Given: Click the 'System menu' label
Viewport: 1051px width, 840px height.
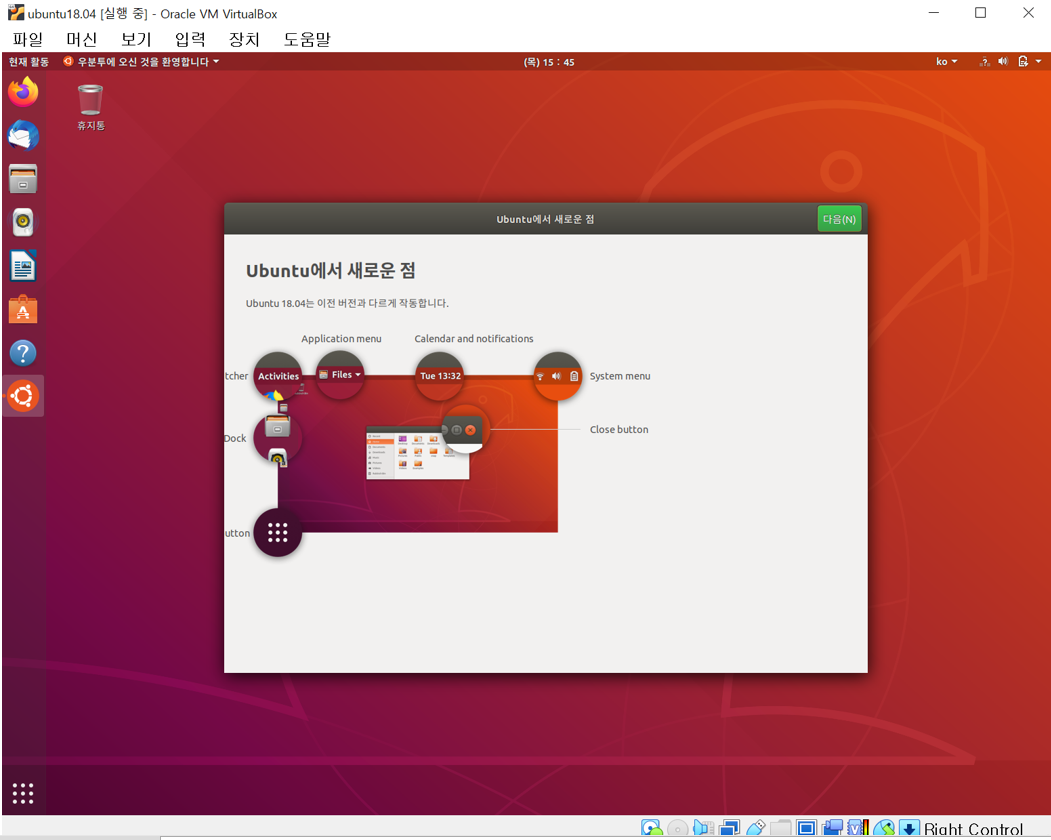Looking at the screenshot, I should coord(620,376).
